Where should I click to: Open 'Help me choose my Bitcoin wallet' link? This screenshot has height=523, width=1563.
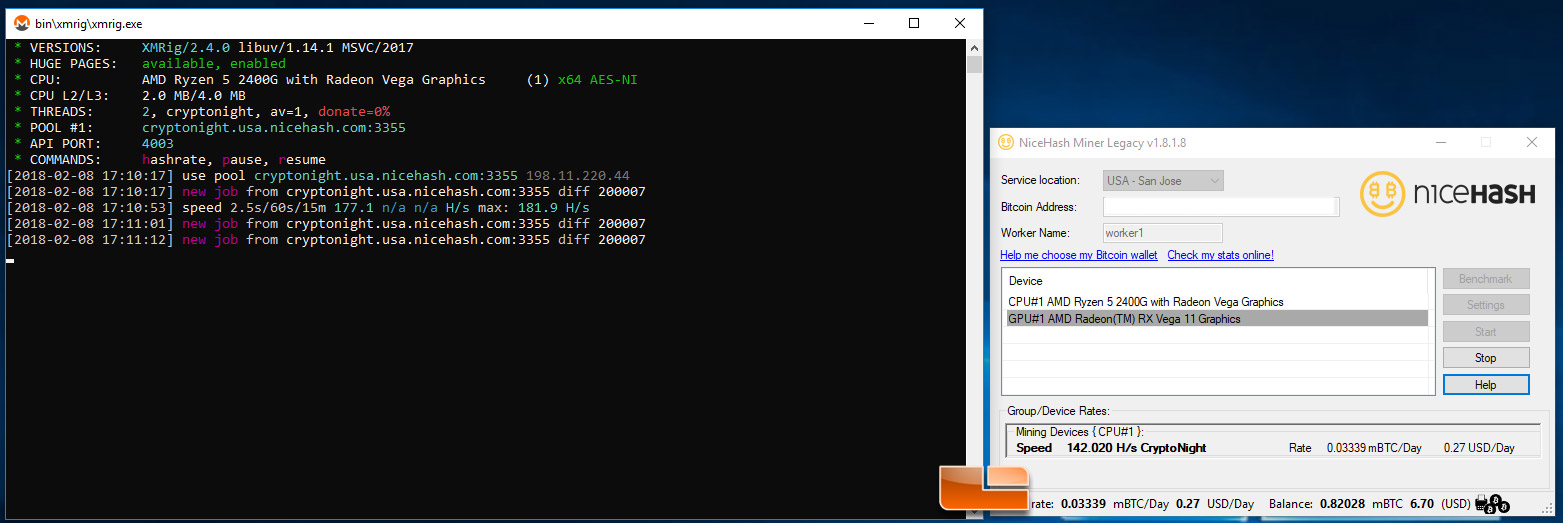pyautogui.click(x=1079, y=255)
